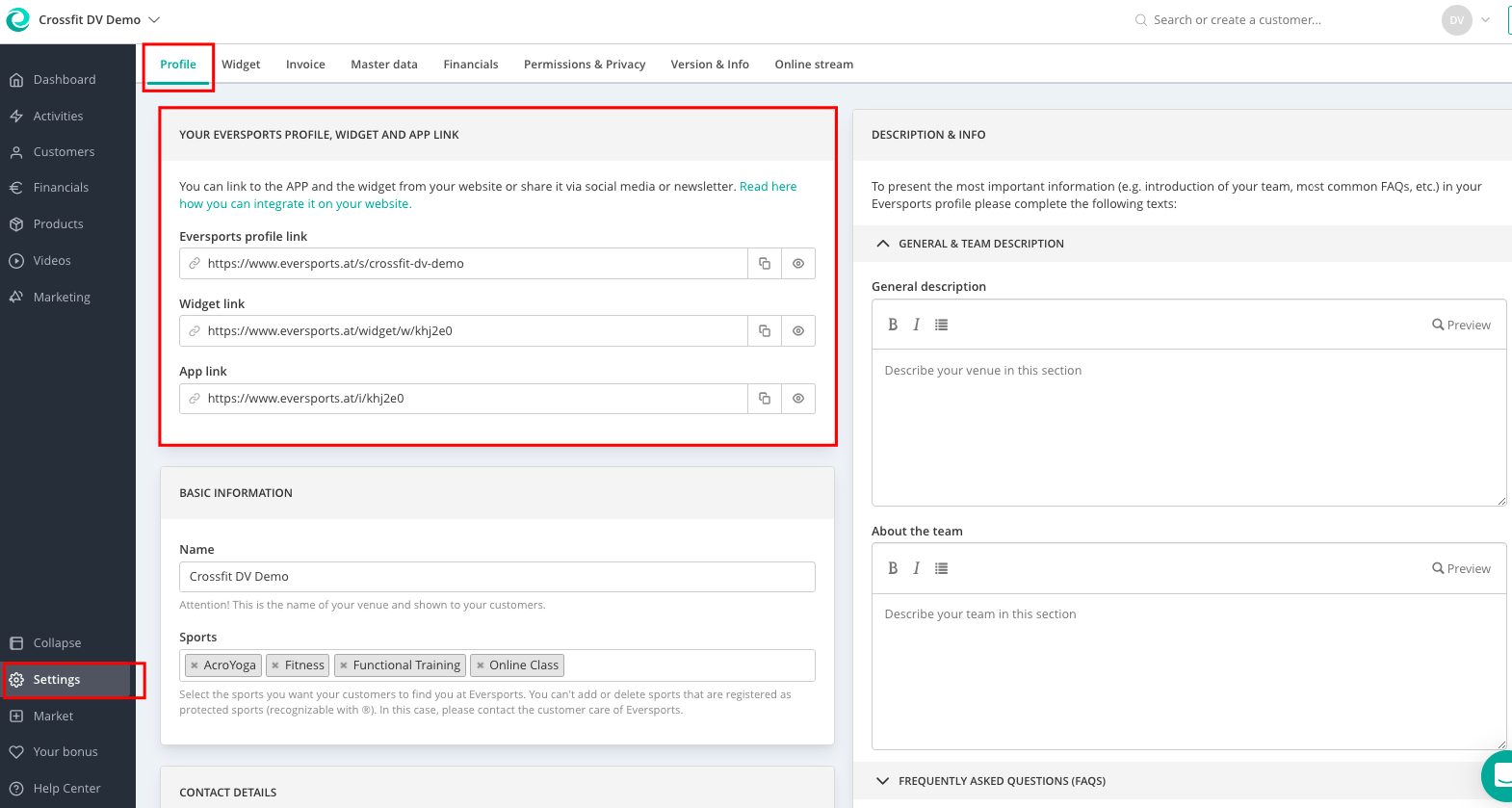Image resolution: width=1512 pixels, height=808 pixels.
Task: Click the Eversports logo icon
Action: [17, 19]
